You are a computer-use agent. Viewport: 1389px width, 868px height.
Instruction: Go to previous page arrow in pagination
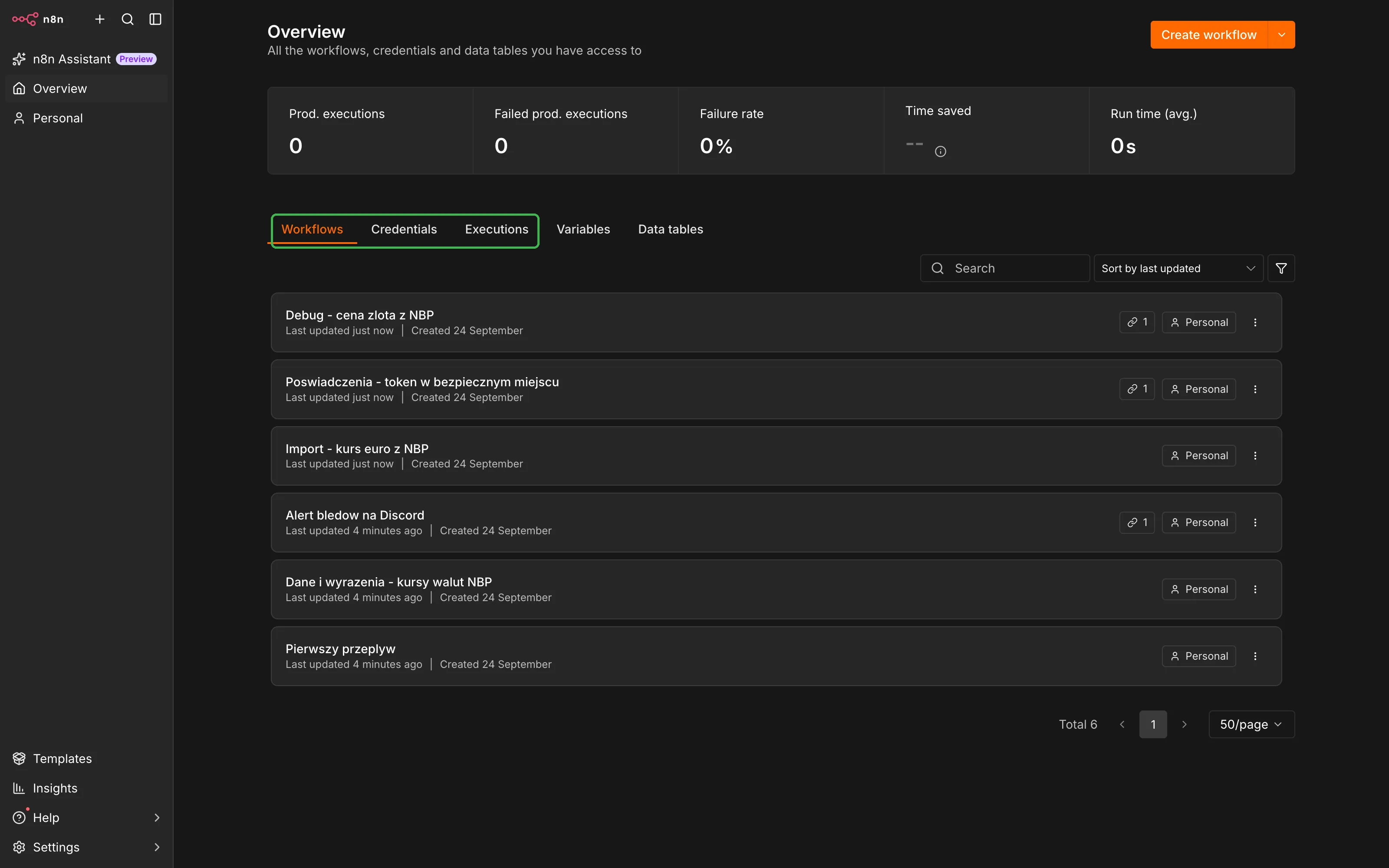click(x=1122, y=724)
